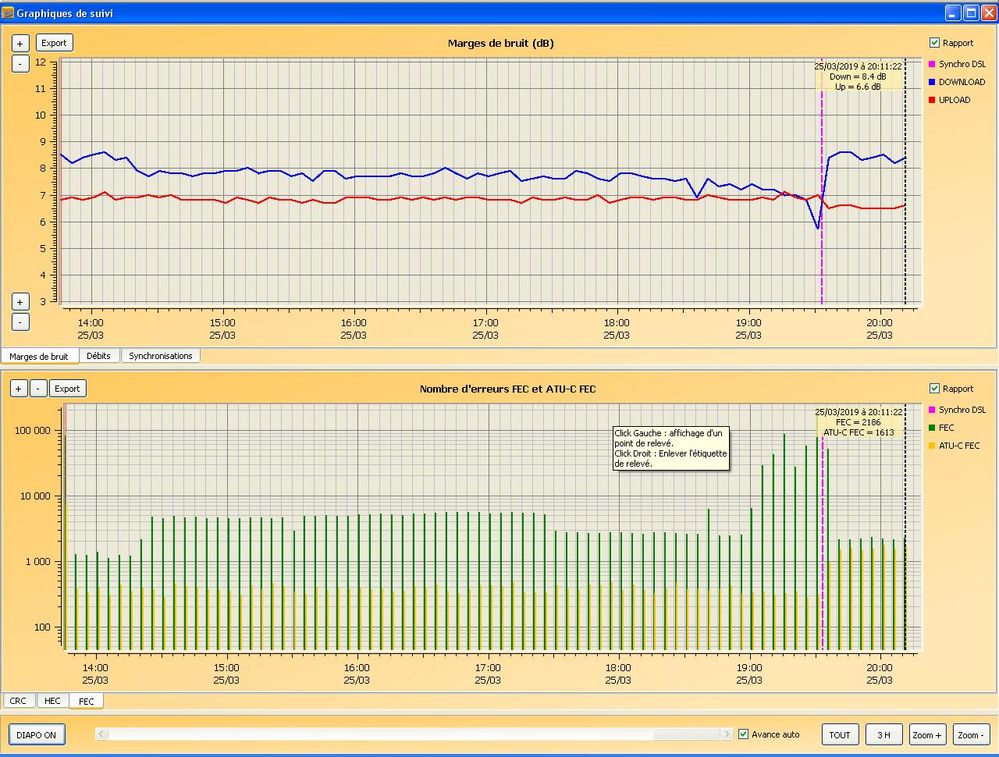Viewport: 999px width, 757px height.
Task: Export the noise margin chart
Action: (x=54, y=43)
